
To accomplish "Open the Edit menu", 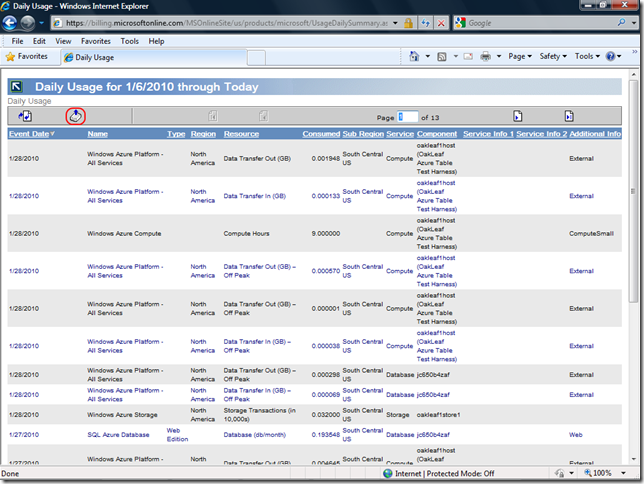I will tap(39, 41).
